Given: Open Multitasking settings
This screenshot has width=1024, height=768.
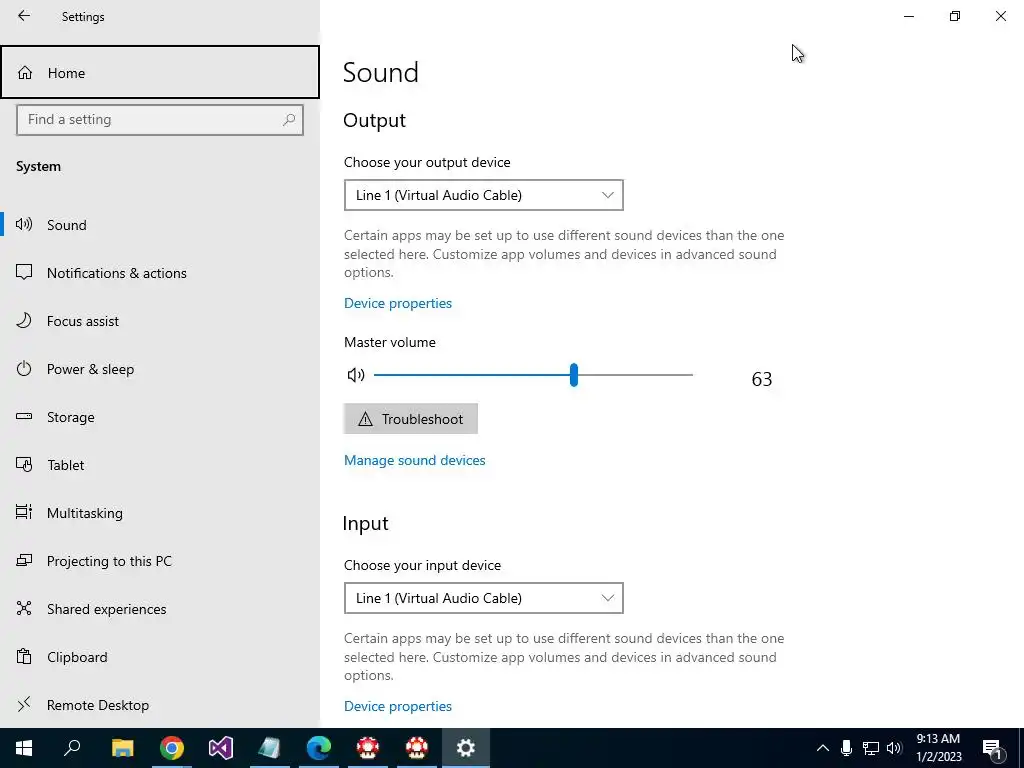Looking at the screenshot, I should tap(160, 513).
